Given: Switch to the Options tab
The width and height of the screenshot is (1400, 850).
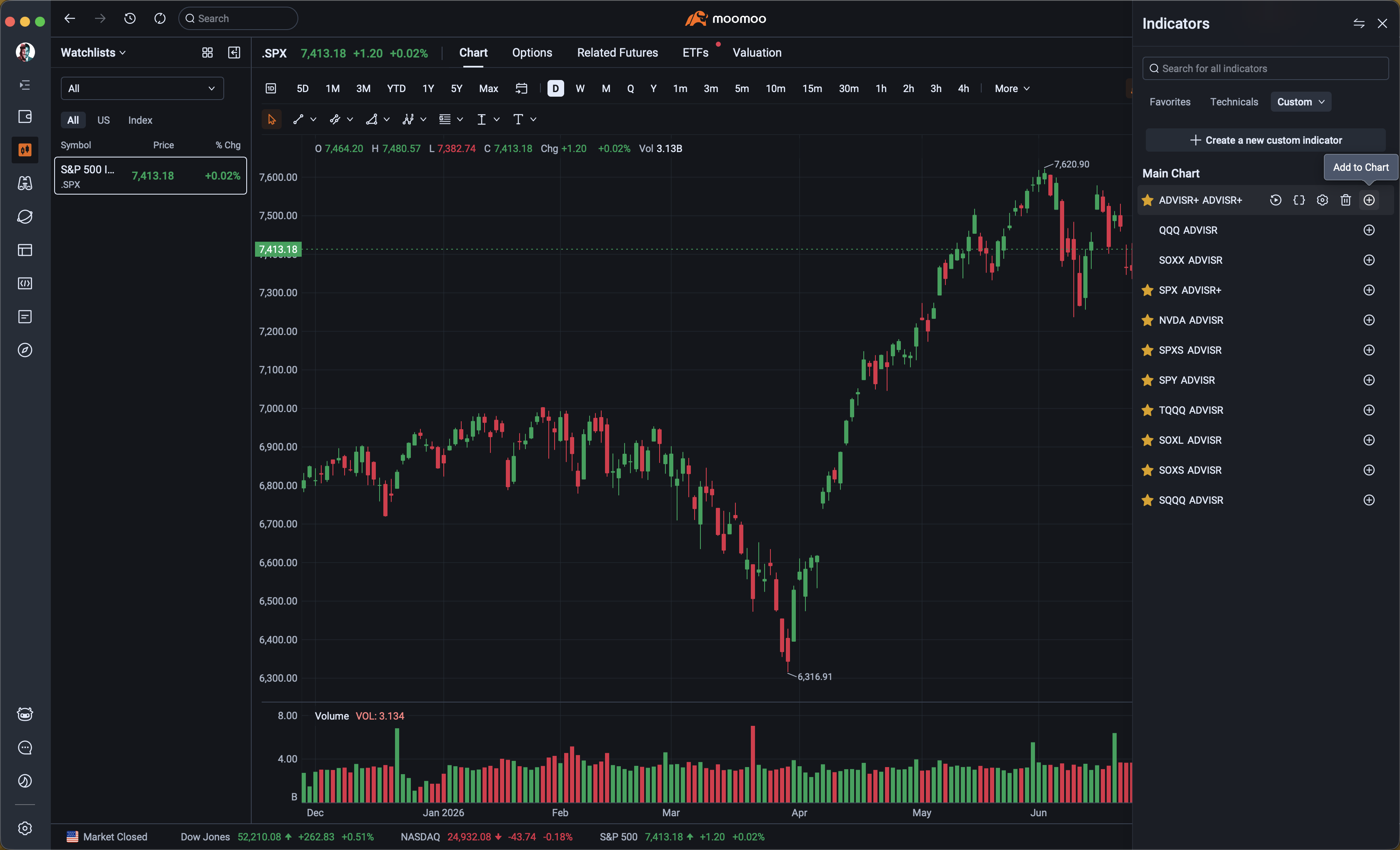Looking at the screenshot, I should pos(532,53).
